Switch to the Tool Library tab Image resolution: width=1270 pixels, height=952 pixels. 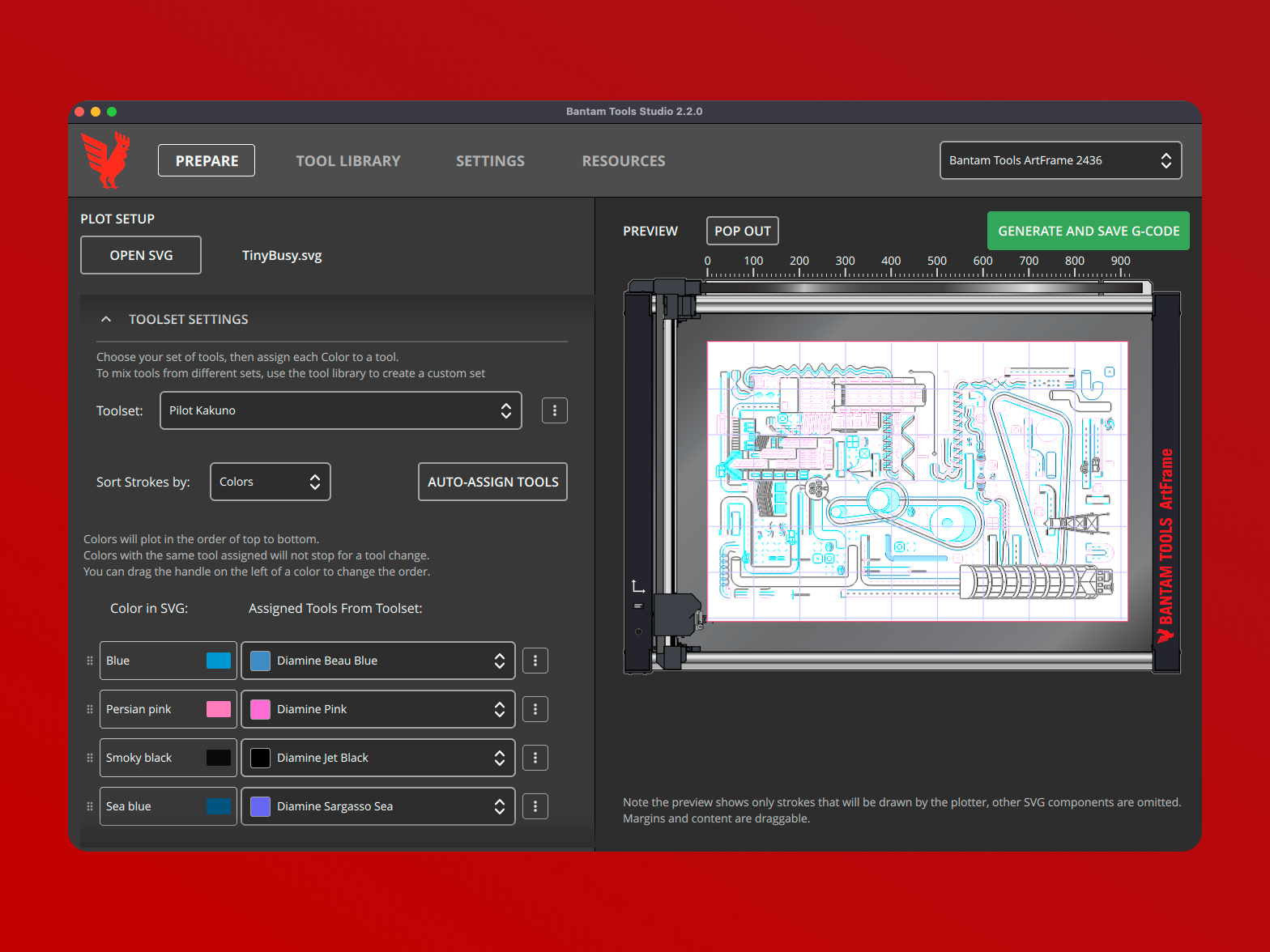pyautogui.click(x=348, y=161)
